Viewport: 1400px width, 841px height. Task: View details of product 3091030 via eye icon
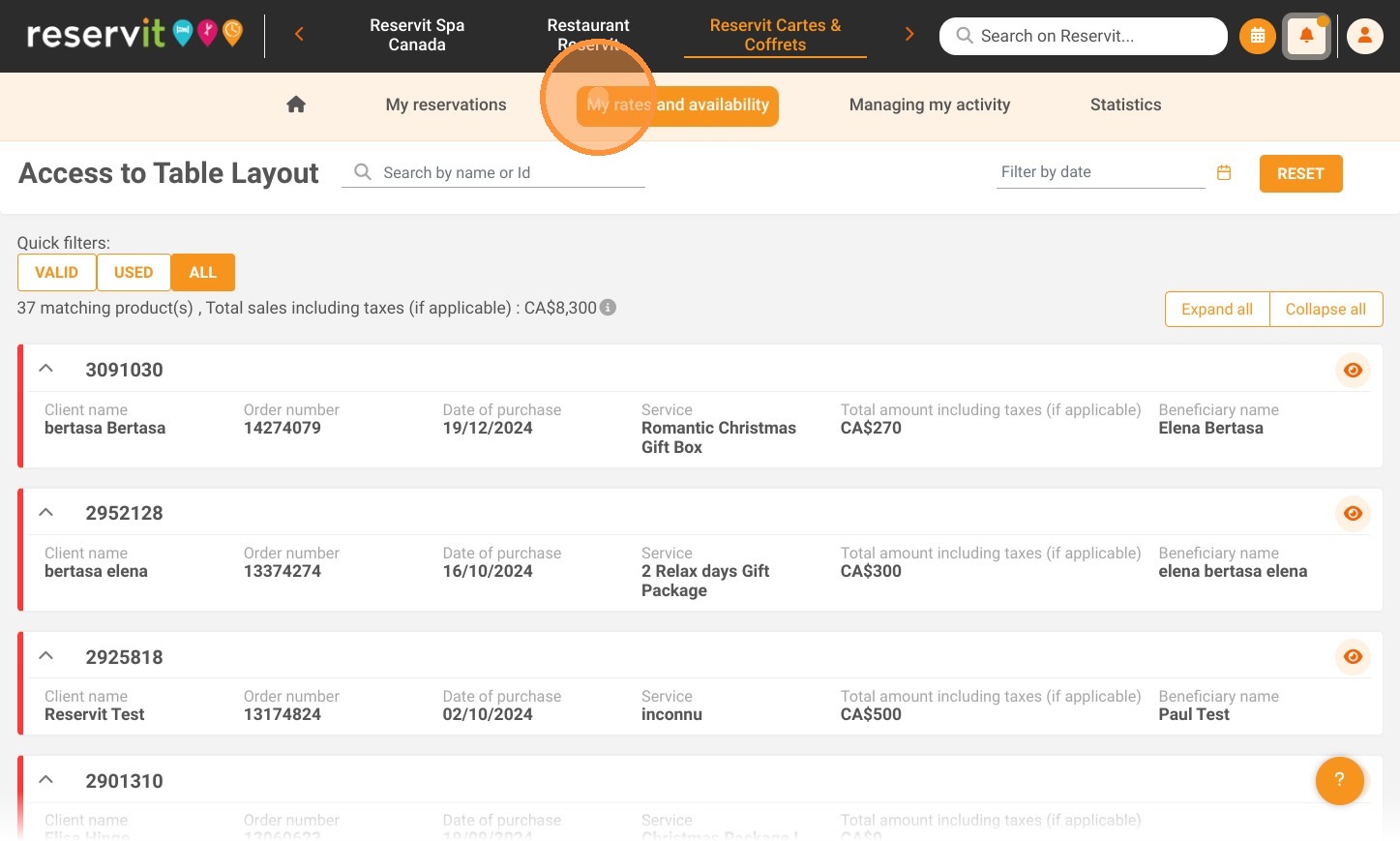[1353, 370]
